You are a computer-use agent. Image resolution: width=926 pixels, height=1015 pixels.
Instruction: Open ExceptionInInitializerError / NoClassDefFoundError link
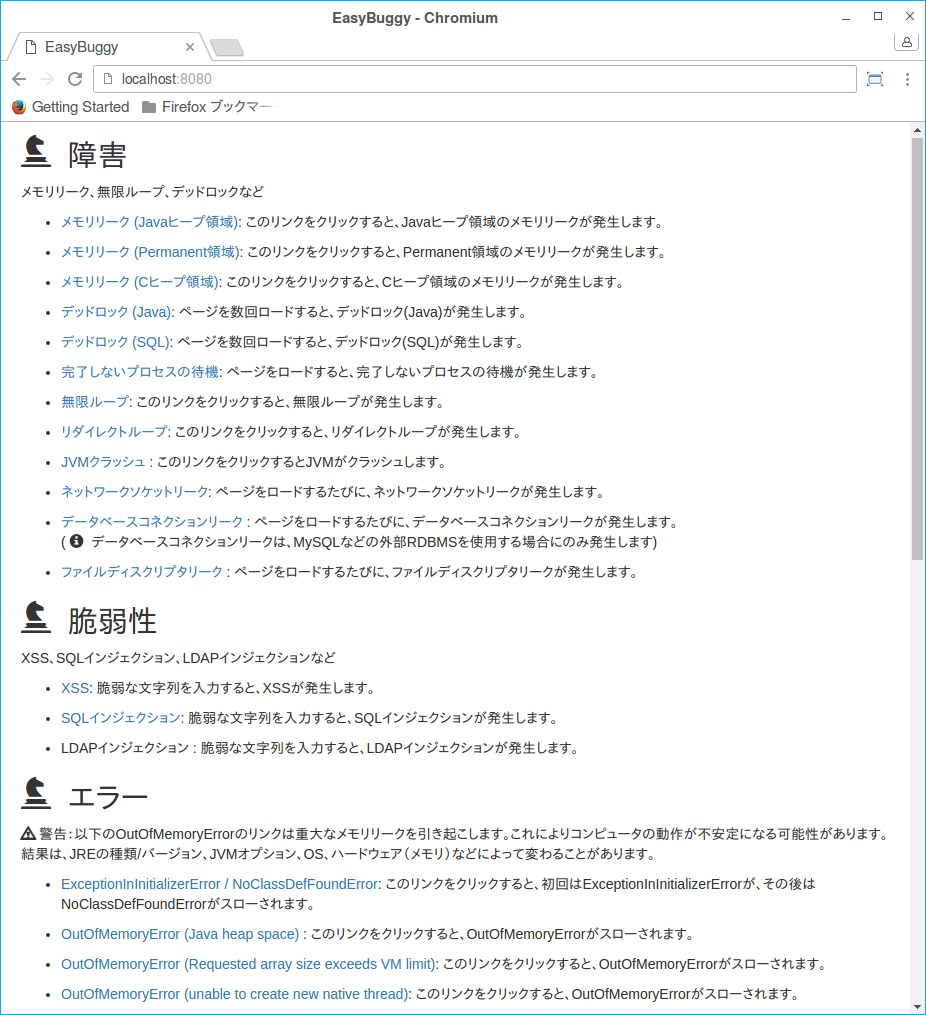(219, 884)
